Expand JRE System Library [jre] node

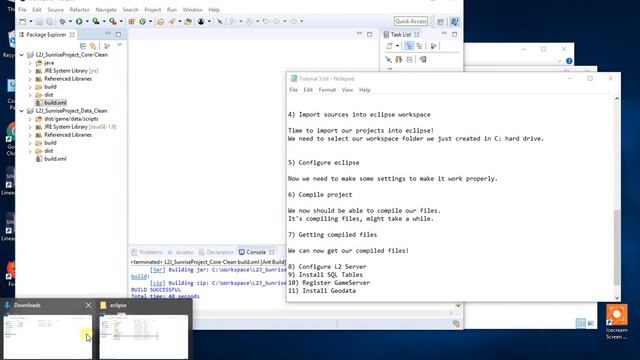[x=30, y=71]
